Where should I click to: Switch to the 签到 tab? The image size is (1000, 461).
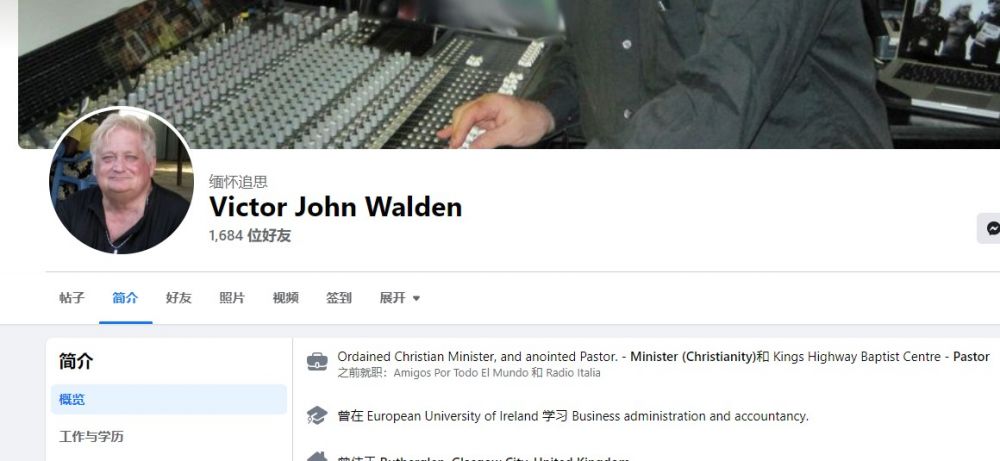click(339, 298)
